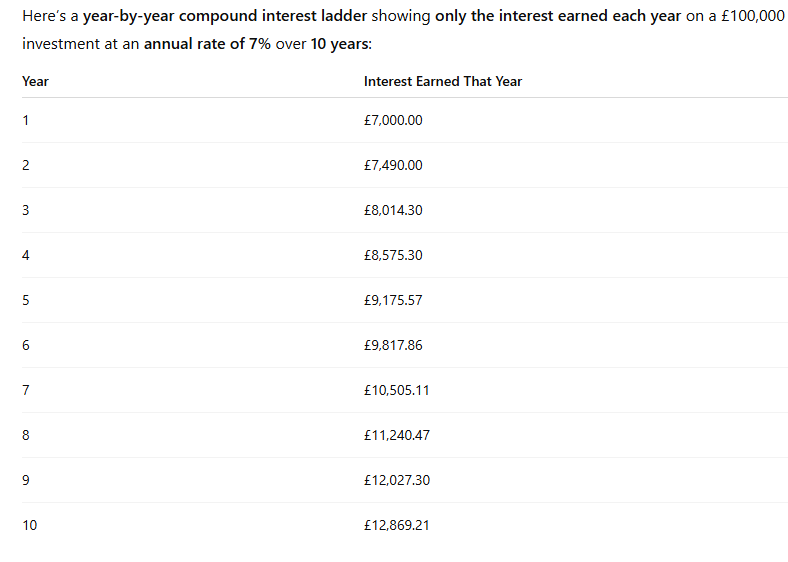Select the £12,869.21 value
The width and height of the screenshot is (788, 562).
point(397,525)
